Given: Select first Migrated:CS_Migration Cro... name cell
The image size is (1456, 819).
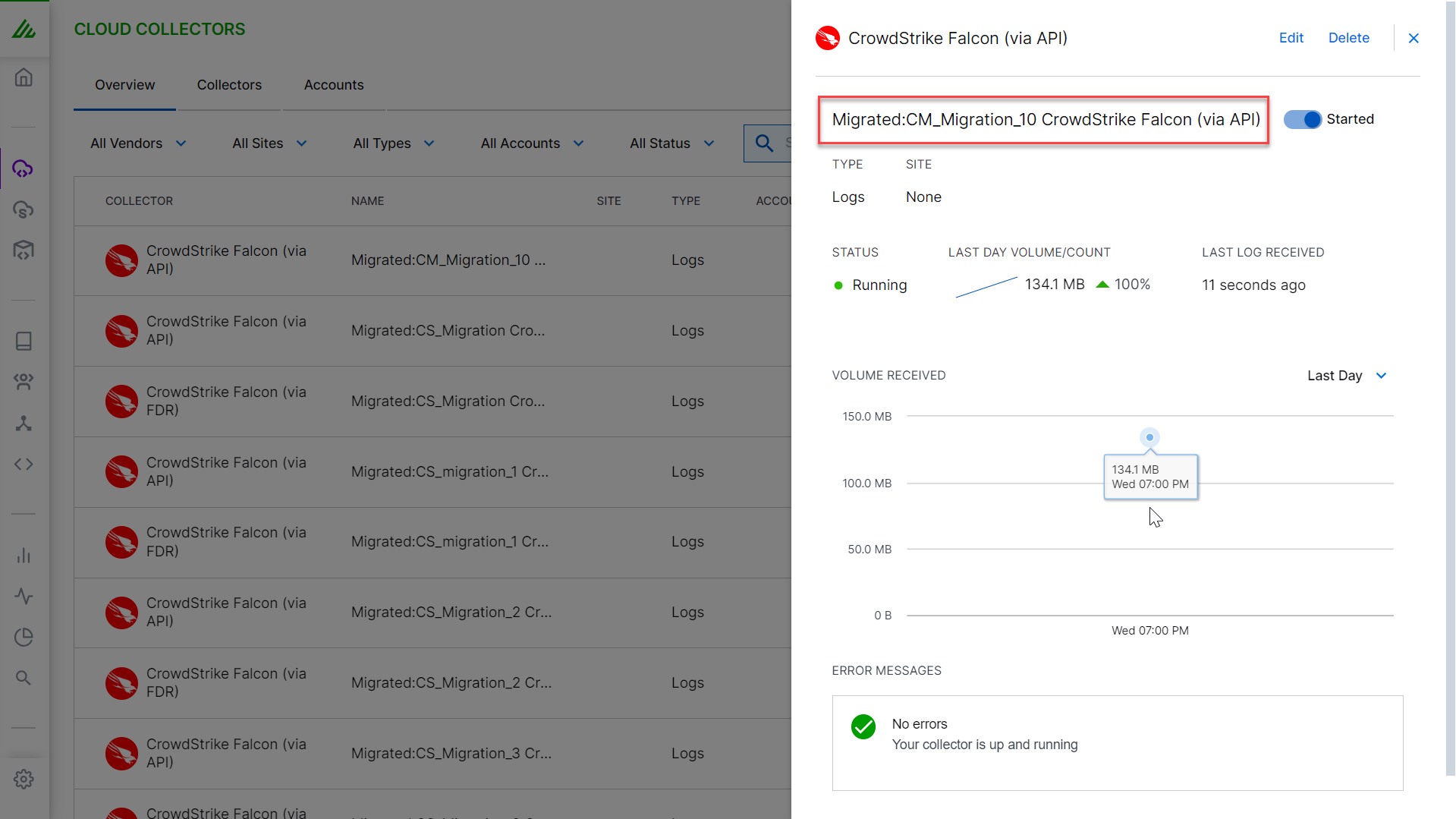Looking at the screenshot, I should pyautogui.click(x=448, y=331).
